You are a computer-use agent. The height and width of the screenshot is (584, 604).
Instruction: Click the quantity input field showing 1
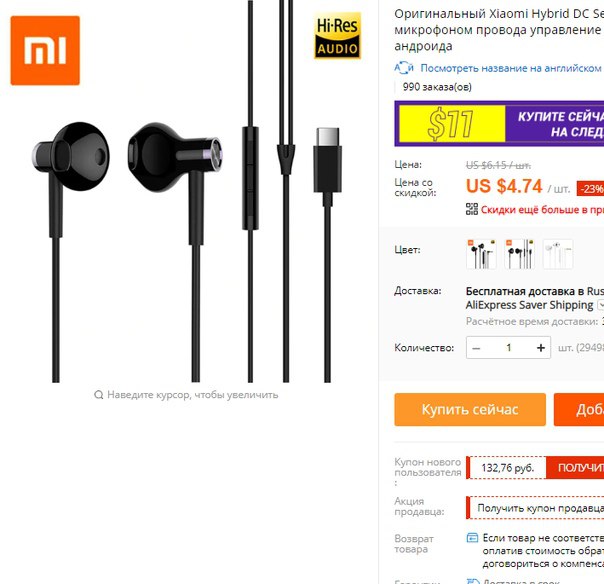[x=508, y=347]
